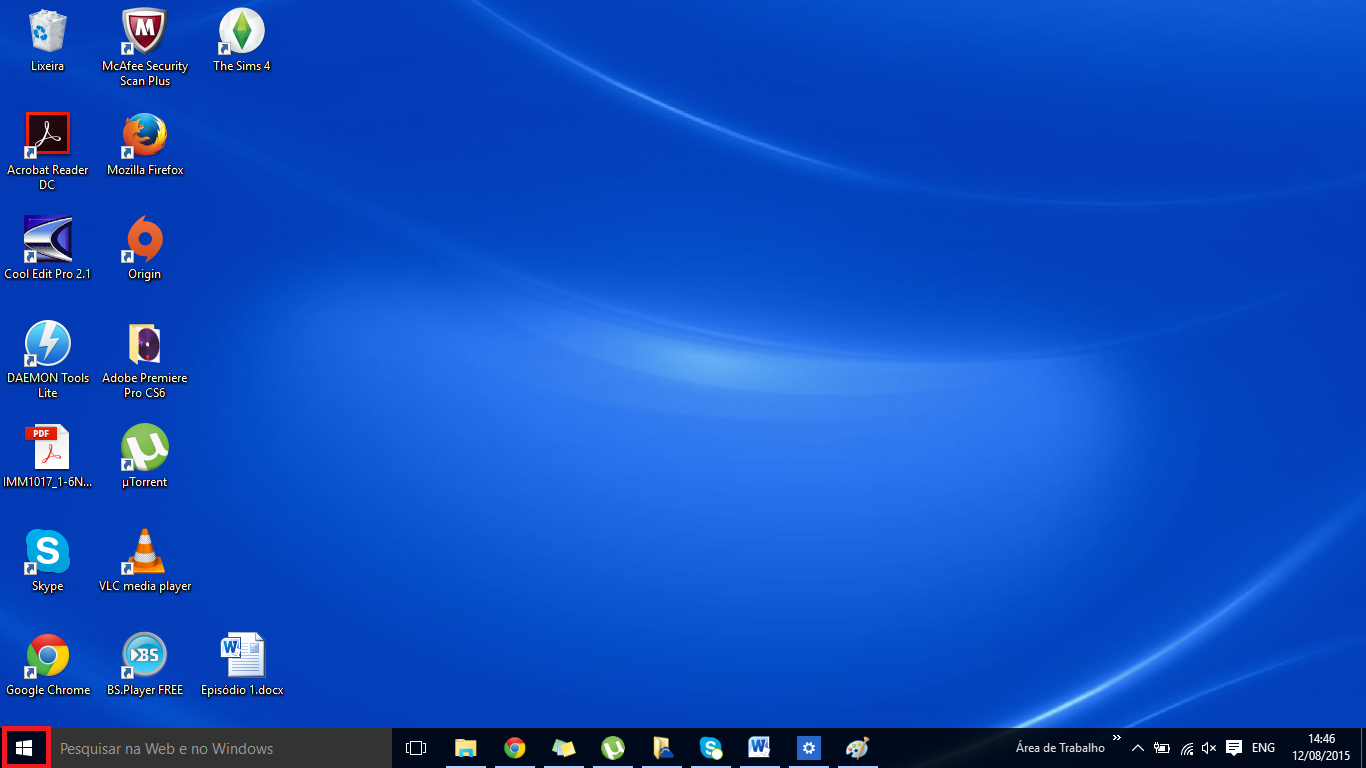Open the Lixeira recycle bin icon

click(47, 41)
